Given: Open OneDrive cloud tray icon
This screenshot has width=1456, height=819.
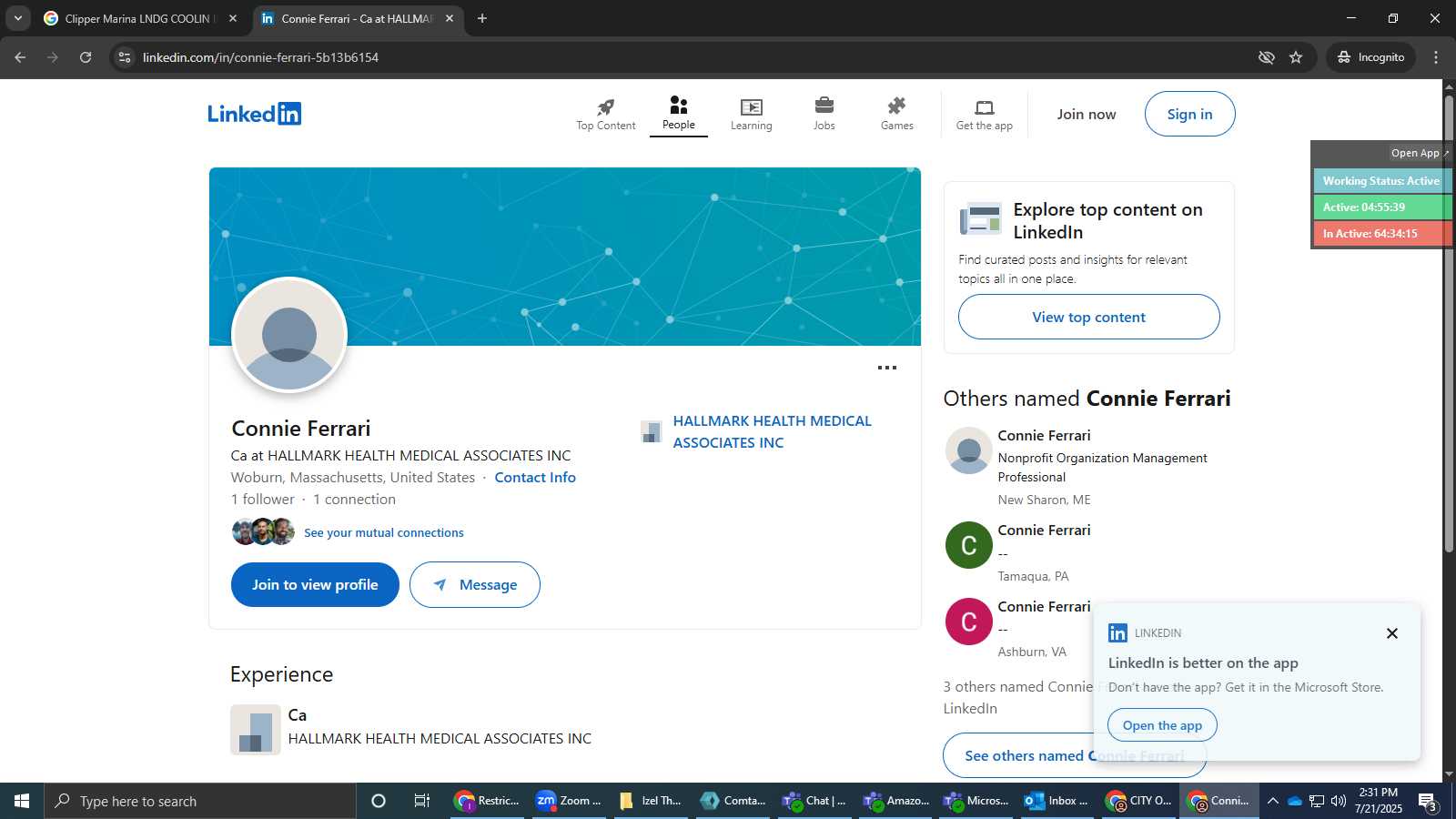Looking at the screenshot, I should 1294,801.
